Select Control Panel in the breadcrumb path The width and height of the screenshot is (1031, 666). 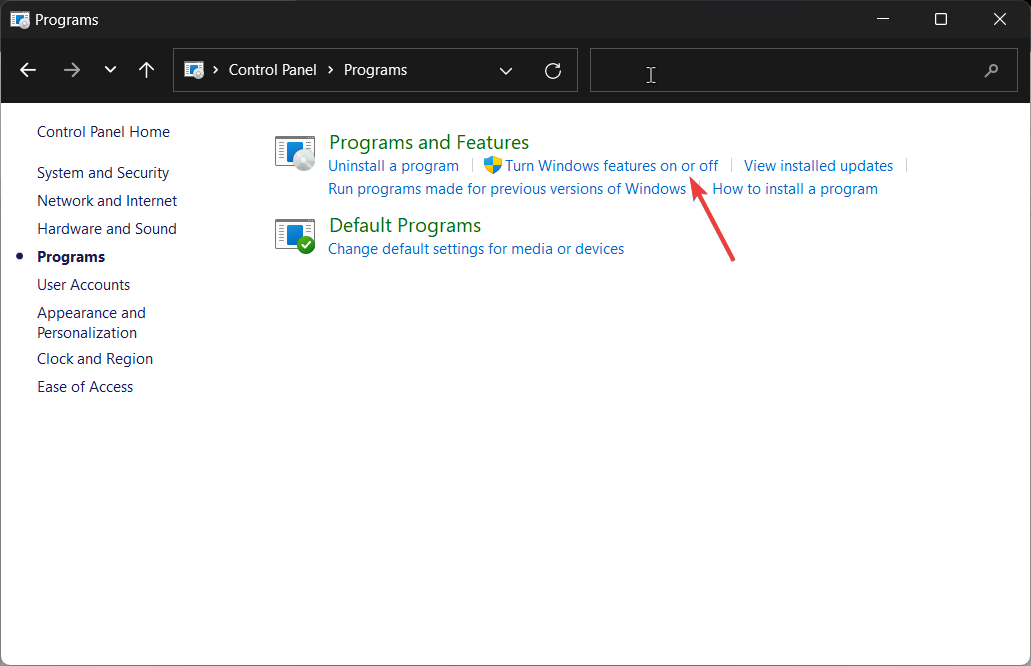[272, 70]
